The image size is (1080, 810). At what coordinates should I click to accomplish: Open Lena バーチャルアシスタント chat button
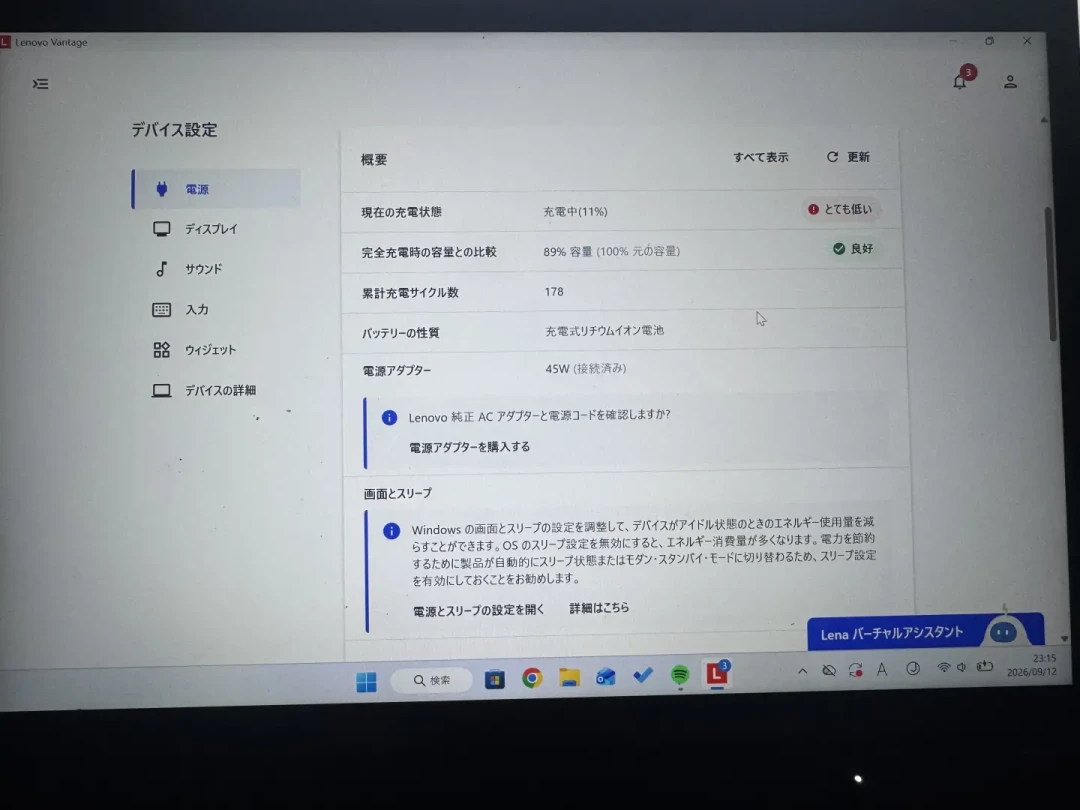tap(925, 632)
